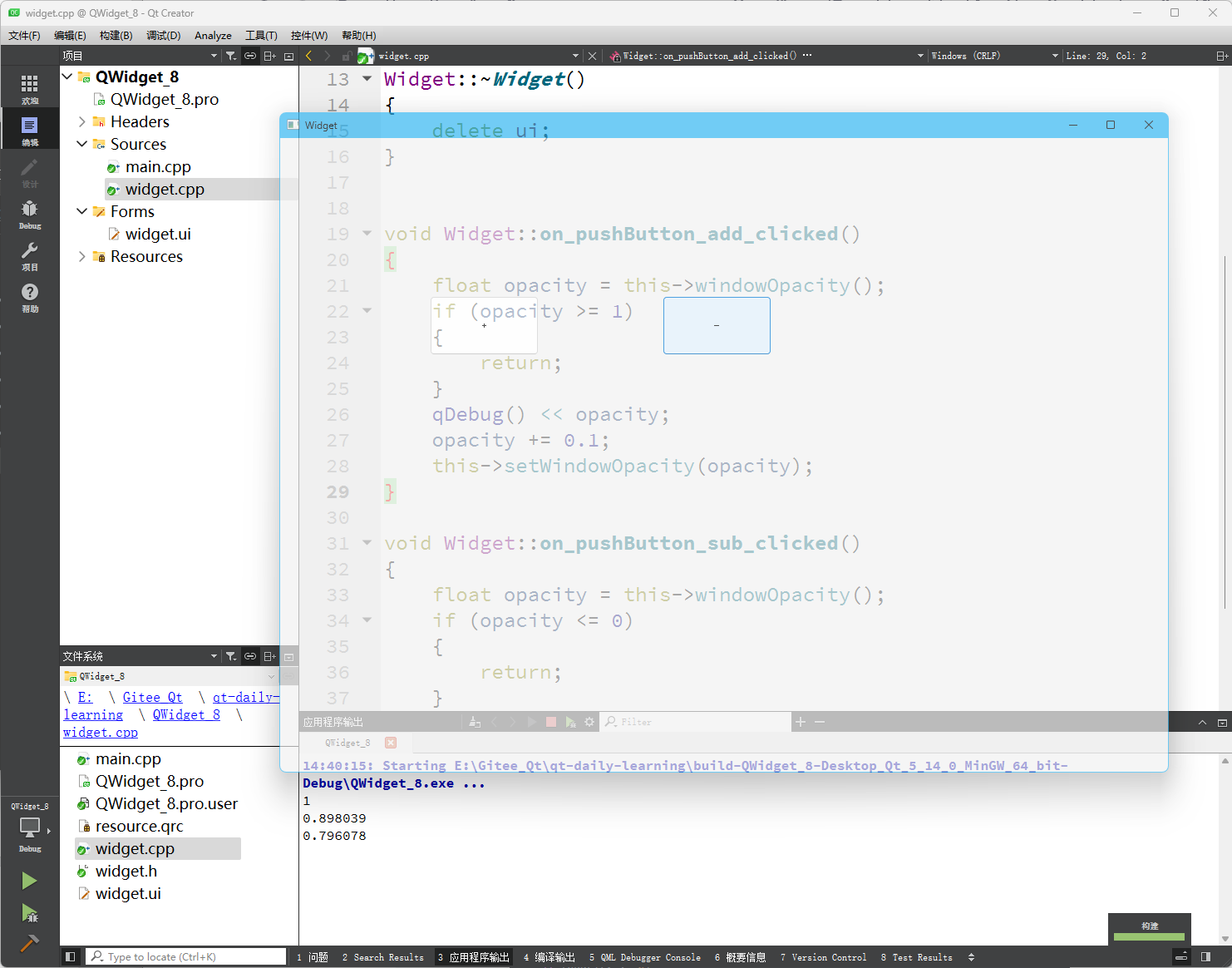Click the Type to locate search field
The image size is (1232, 968).
click(187, 957)
